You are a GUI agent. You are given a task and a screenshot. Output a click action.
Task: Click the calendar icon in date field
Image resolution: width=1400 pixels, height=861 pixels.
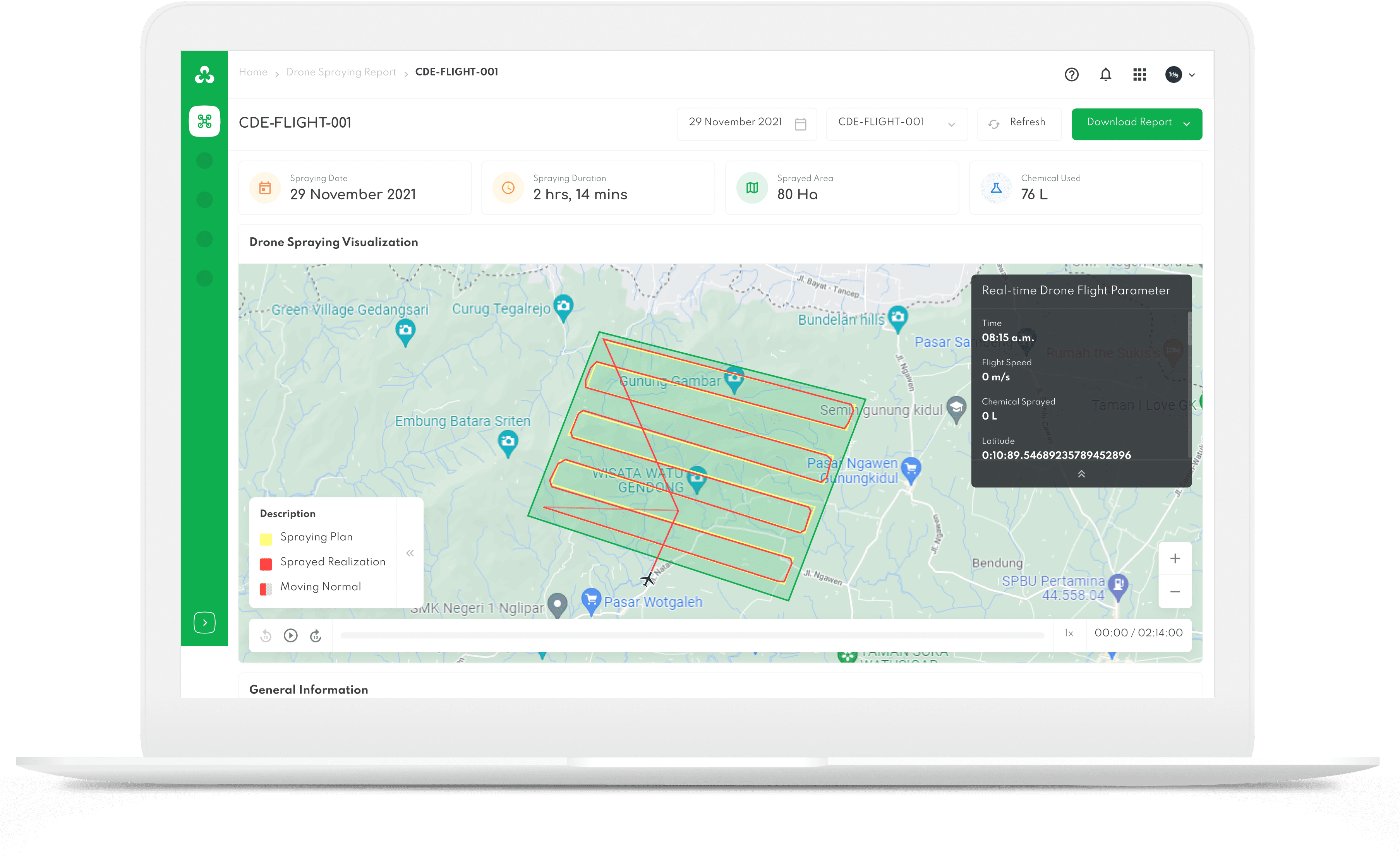click(800, 124)
